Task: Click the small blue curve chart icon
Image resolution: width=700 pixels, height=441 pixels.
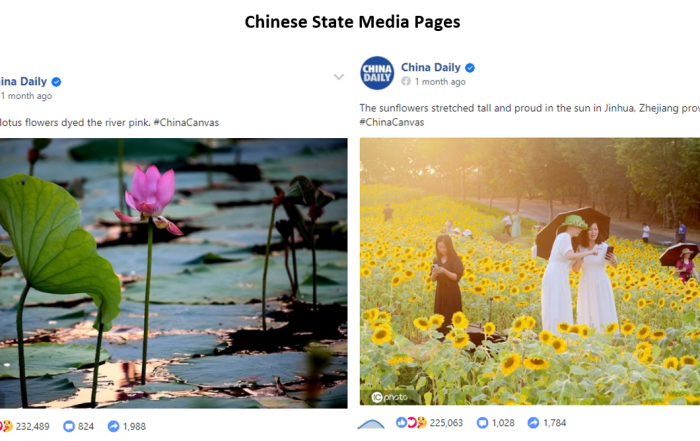Action: tap(371, 424)
